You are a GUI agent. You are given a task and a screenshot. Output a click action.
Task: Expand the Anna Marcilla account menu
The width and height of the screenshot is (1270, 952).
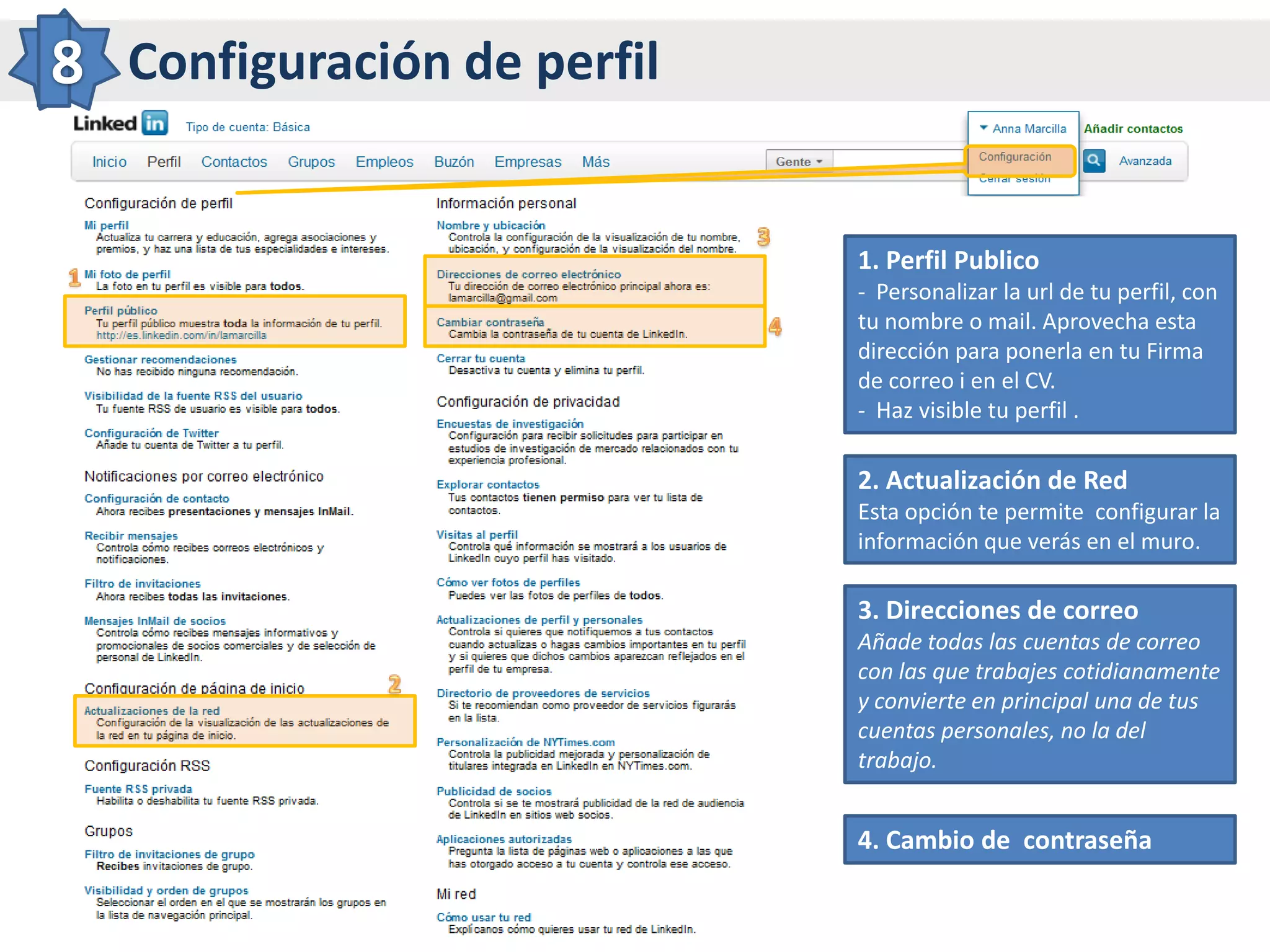click(1023, 128)
